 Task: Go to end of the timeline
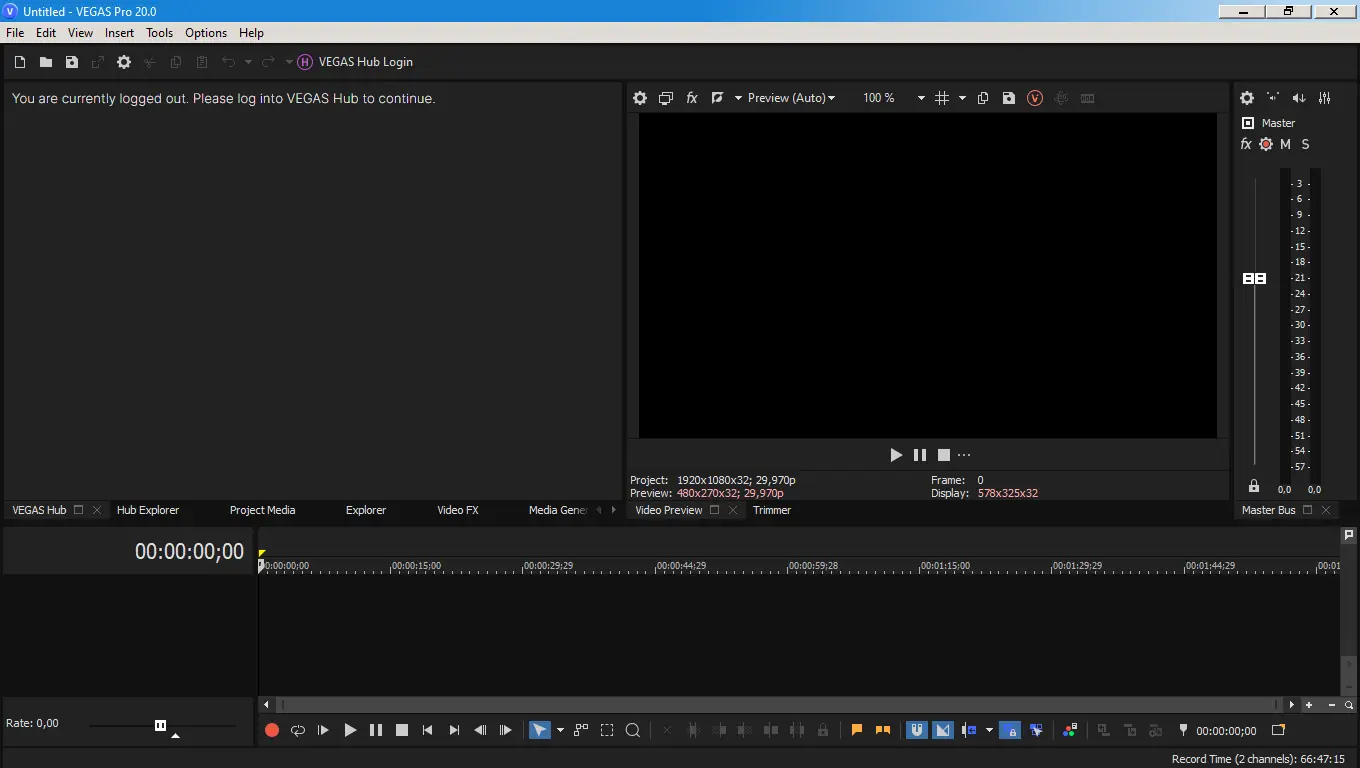(454, 731)
